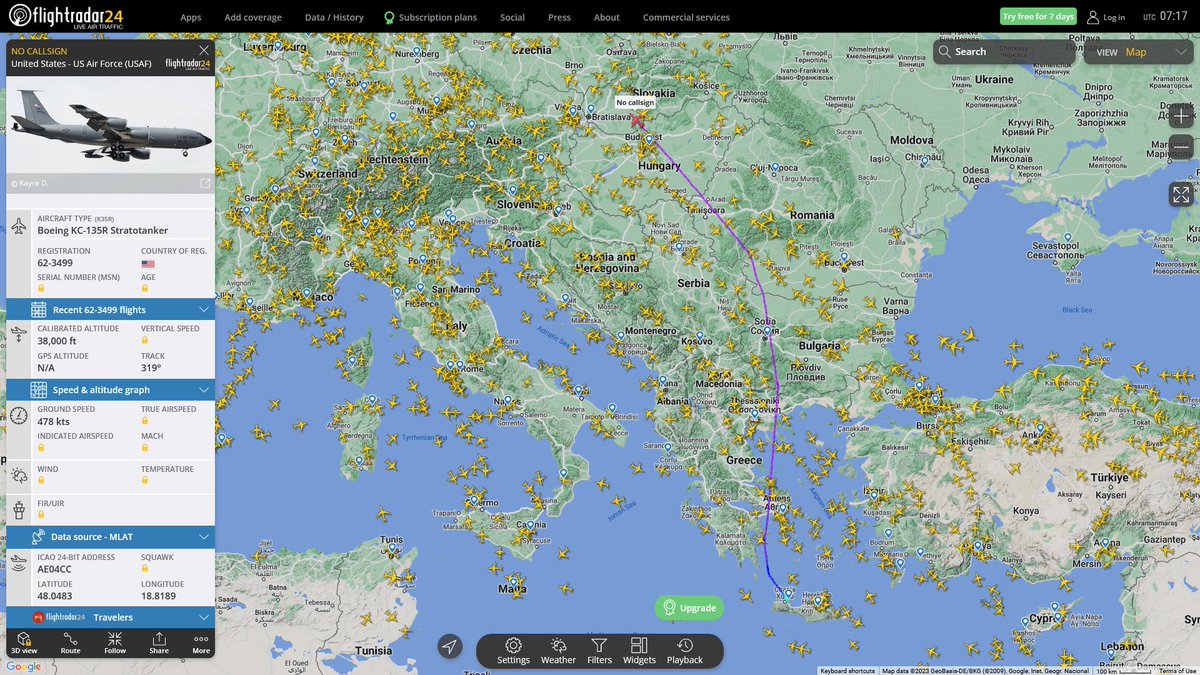This screenshot has height=675, width=1200.
Task: Click the ground speed 478 kts
Action: click(x=53, y=421)
